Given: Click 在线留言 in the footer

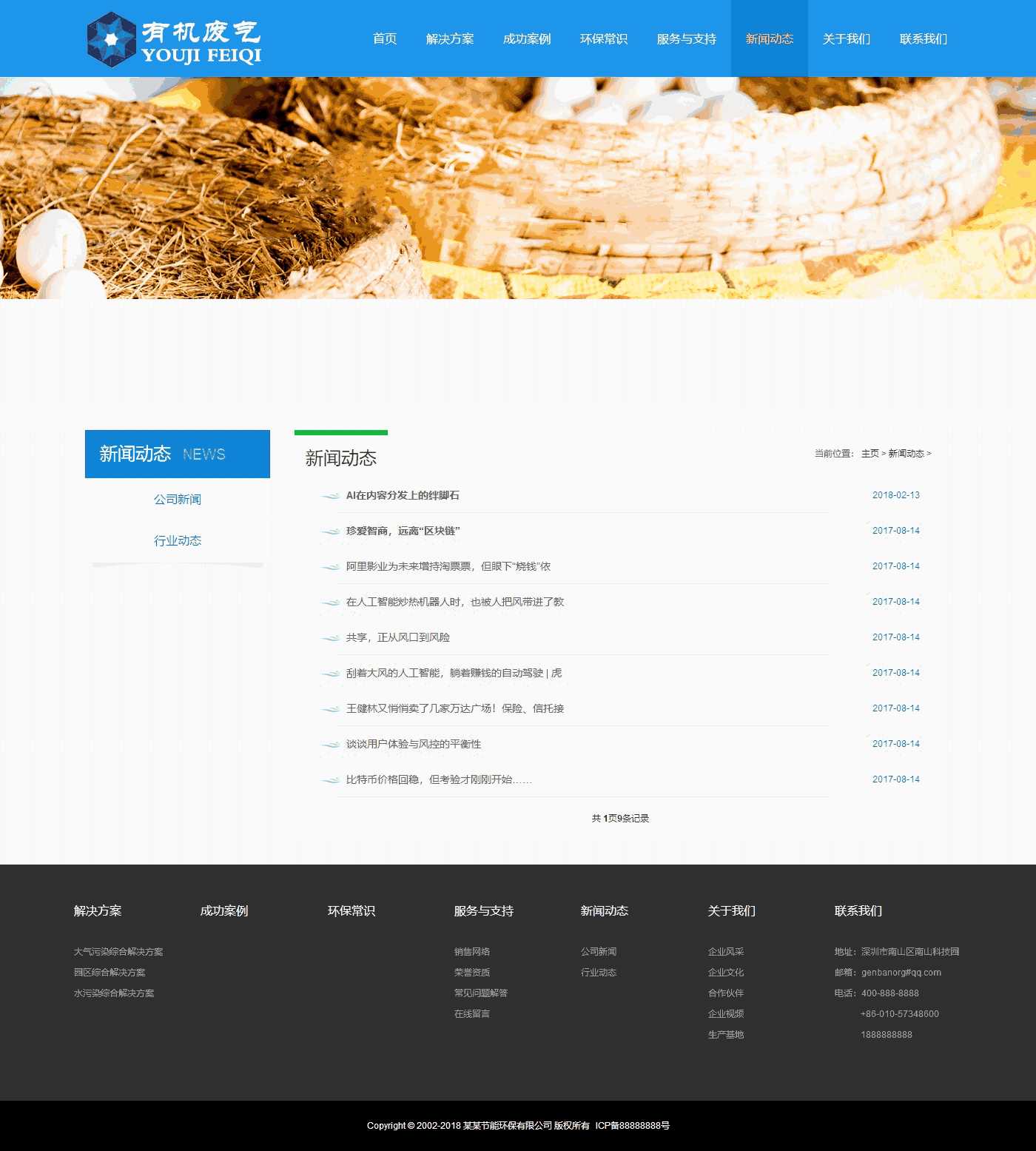Looking at the screenshot, I should click(472, 1014).
